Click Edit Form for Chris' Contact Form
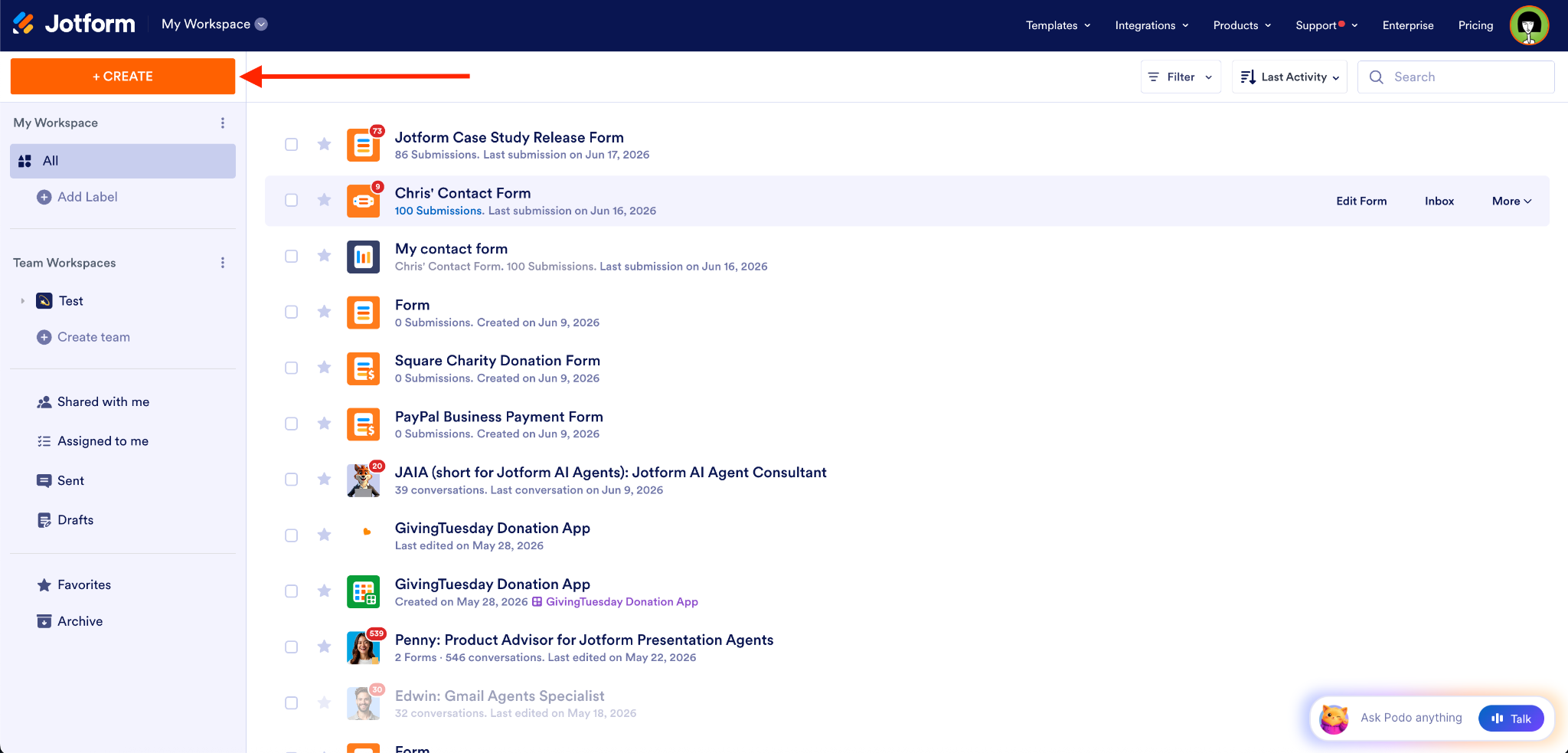The width and height of the screenshot is (1568, 753). point(1361,201)
